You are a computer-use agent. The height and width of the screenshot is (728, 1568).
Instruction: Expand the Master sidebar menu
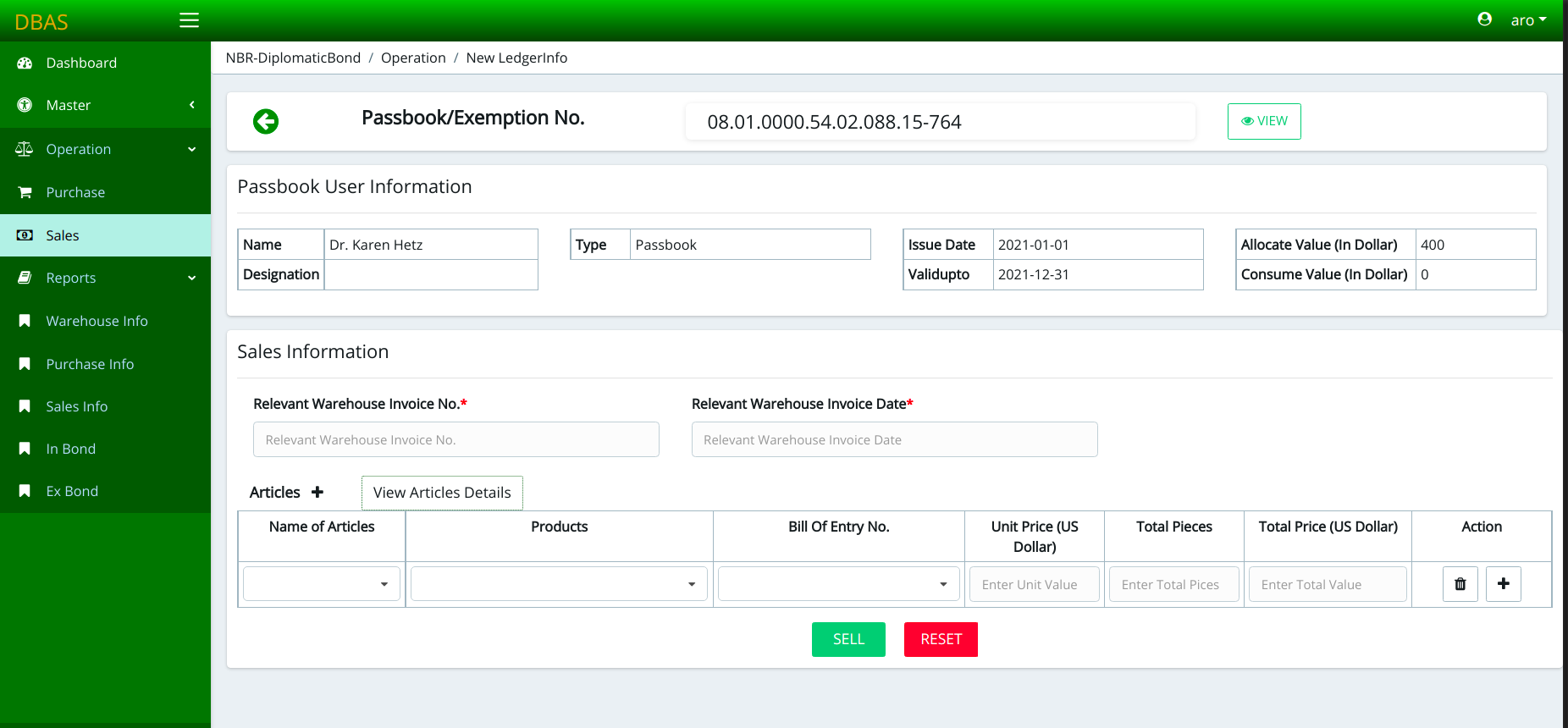(105, 105)
